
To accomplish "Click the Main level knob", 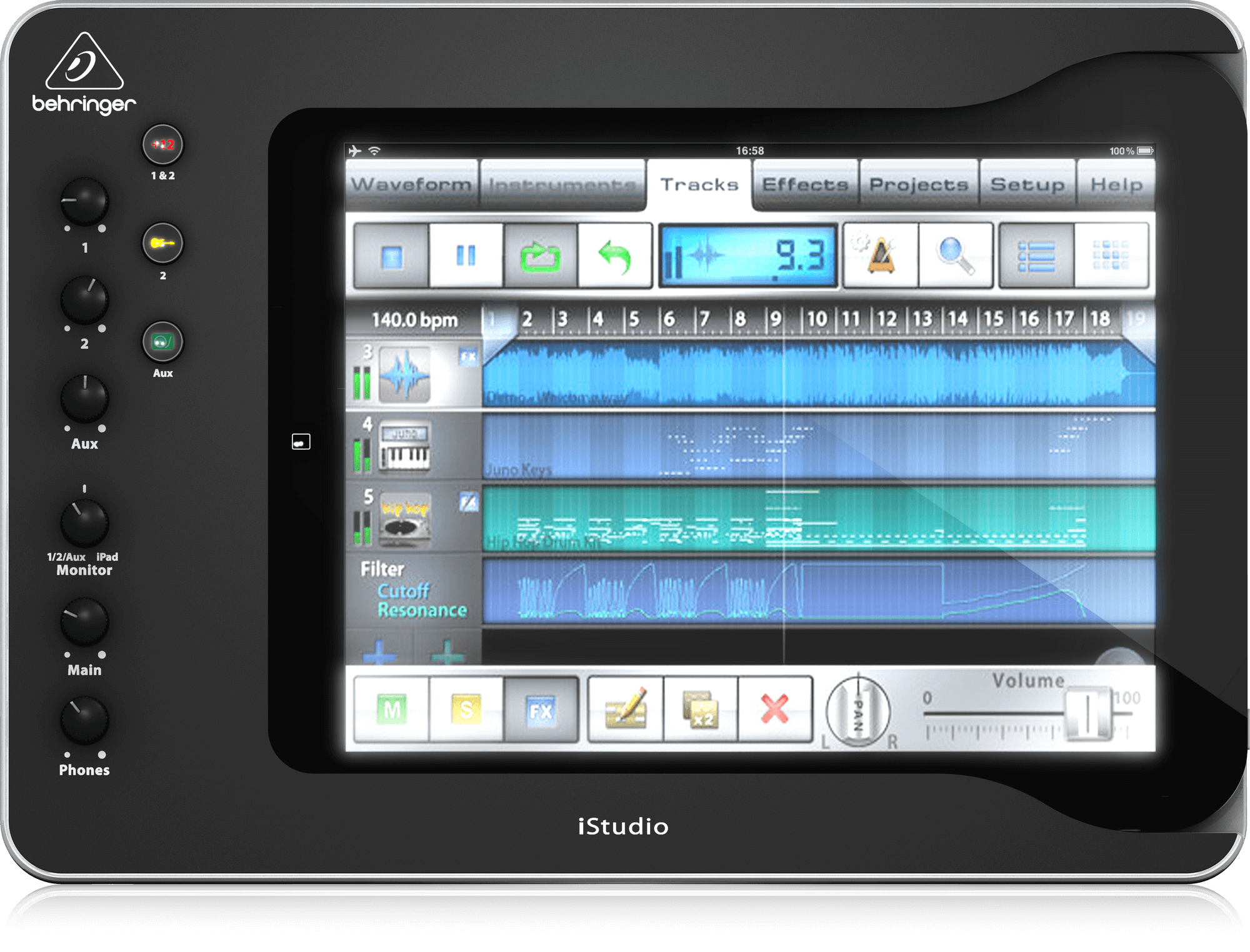I will (x=84, y=622).
